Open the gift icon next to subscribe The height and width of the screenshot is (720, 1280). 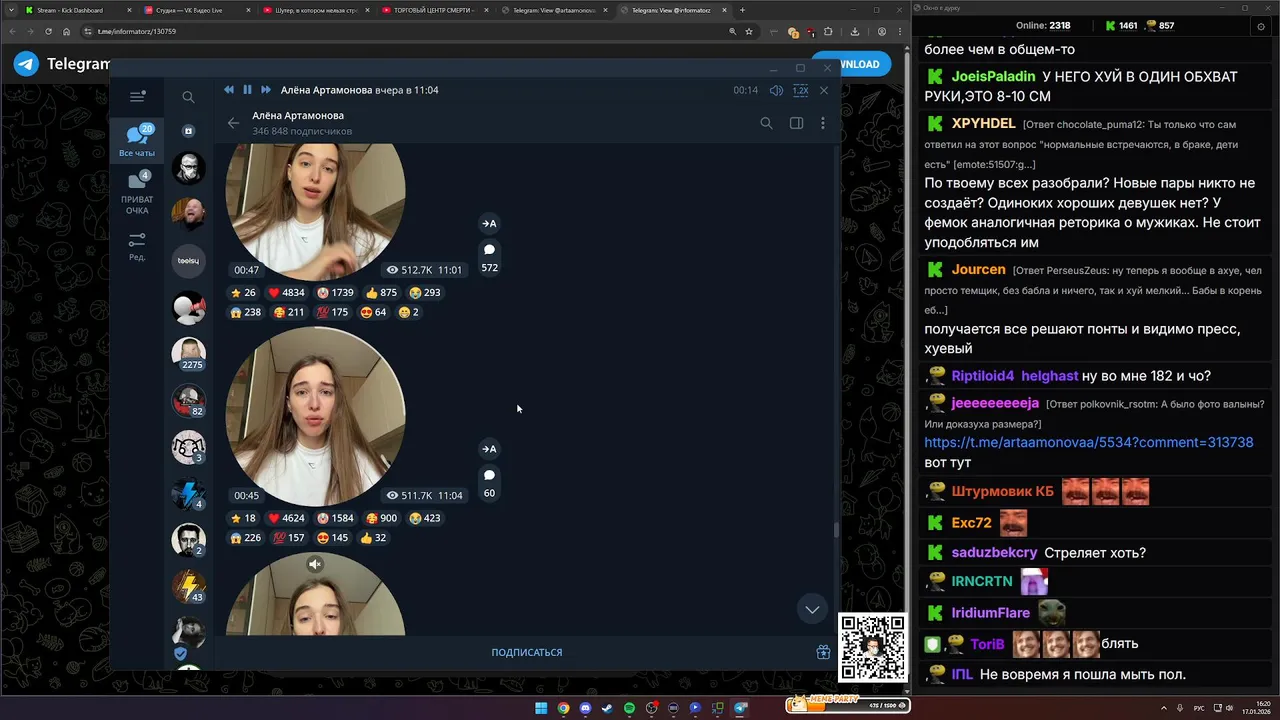(823, 652)
